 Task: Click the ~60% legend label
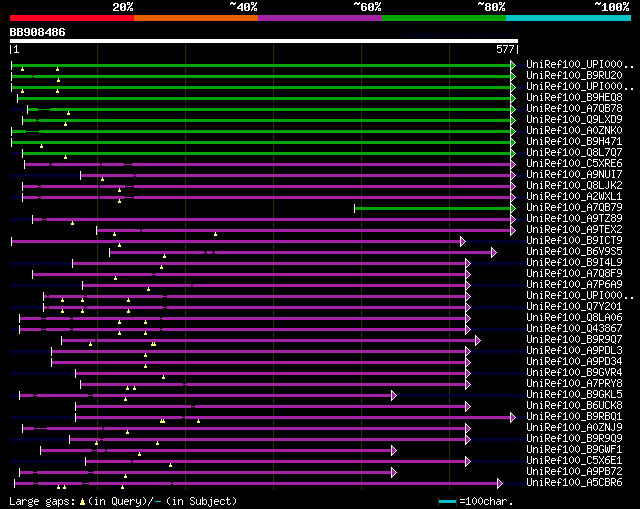click(367, 7)
